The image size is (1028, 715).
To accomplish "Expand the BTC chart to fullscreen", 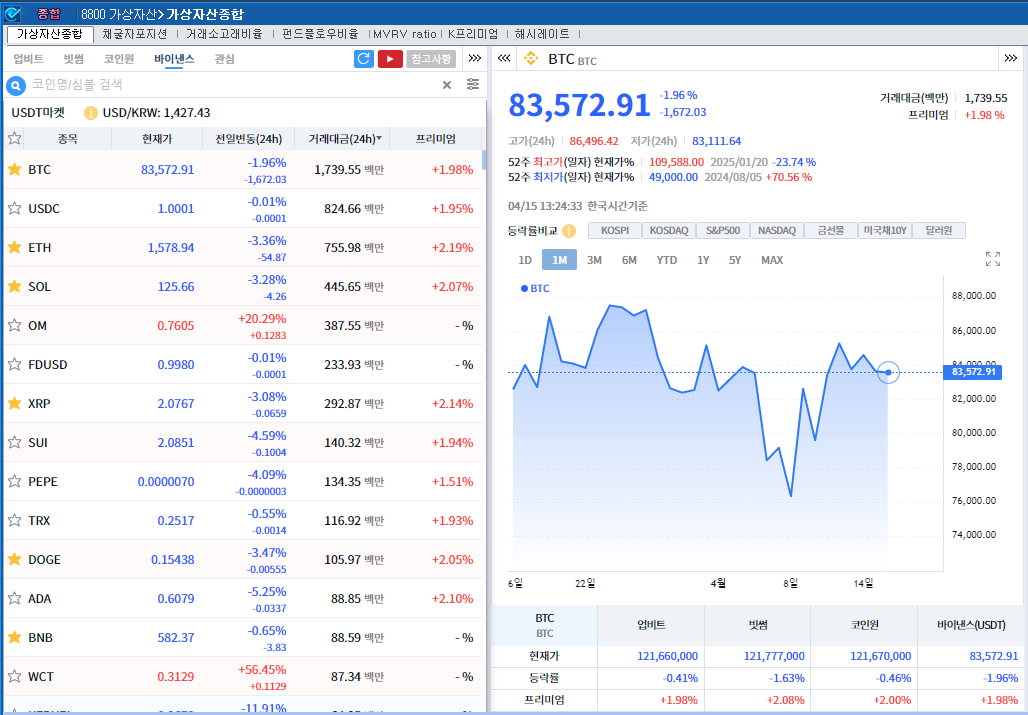I will (x=992, y=260).
